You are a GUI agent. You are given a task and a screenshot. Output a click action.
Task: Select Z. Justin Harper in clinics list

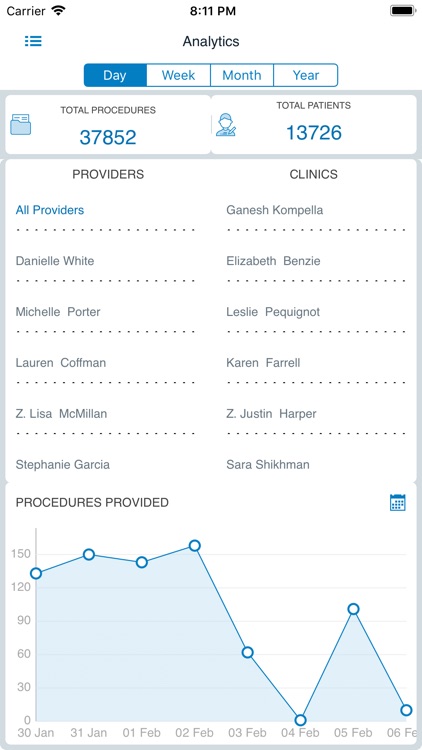271,414
